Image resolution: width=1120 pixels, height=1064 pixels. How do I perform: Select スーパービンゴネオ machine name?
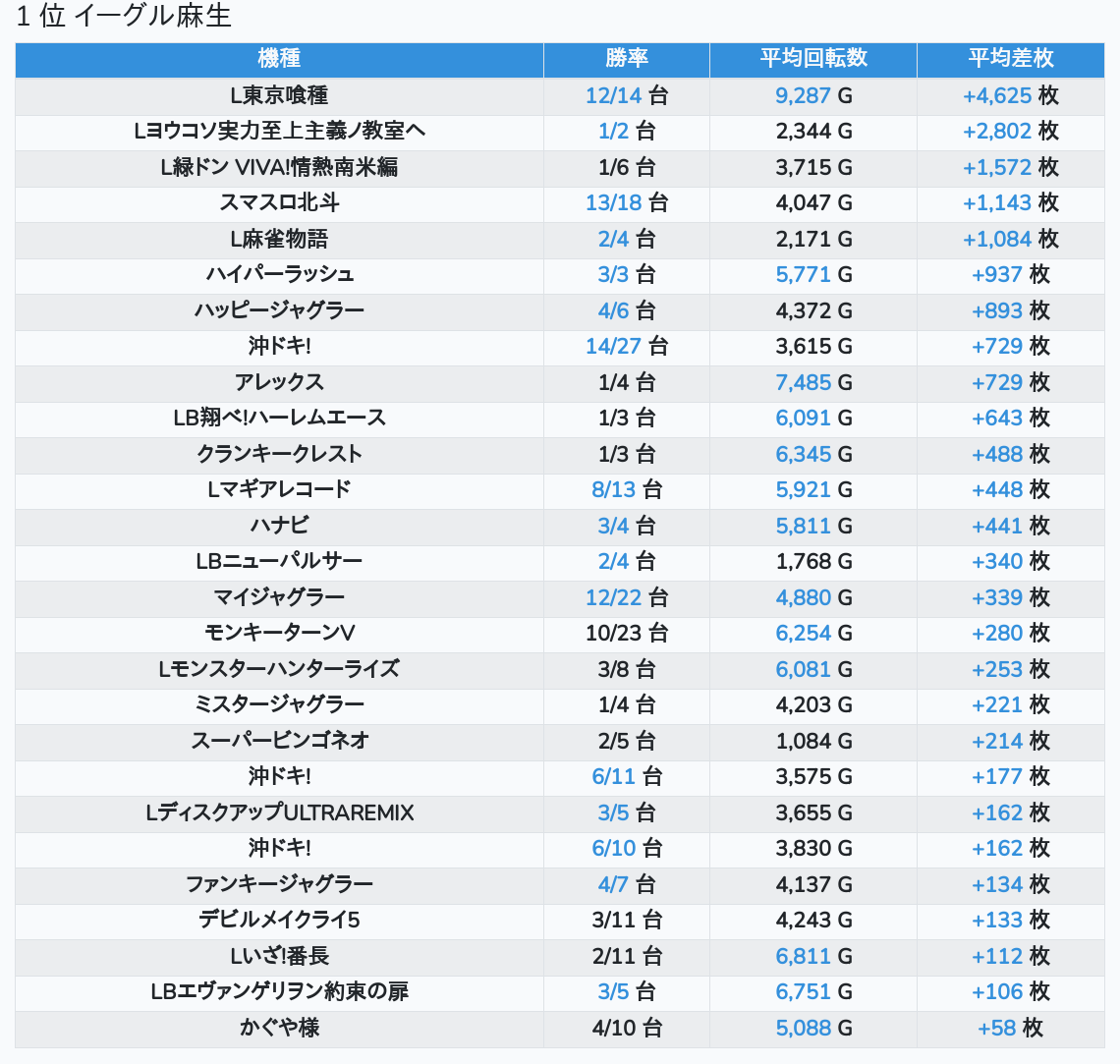279,741
